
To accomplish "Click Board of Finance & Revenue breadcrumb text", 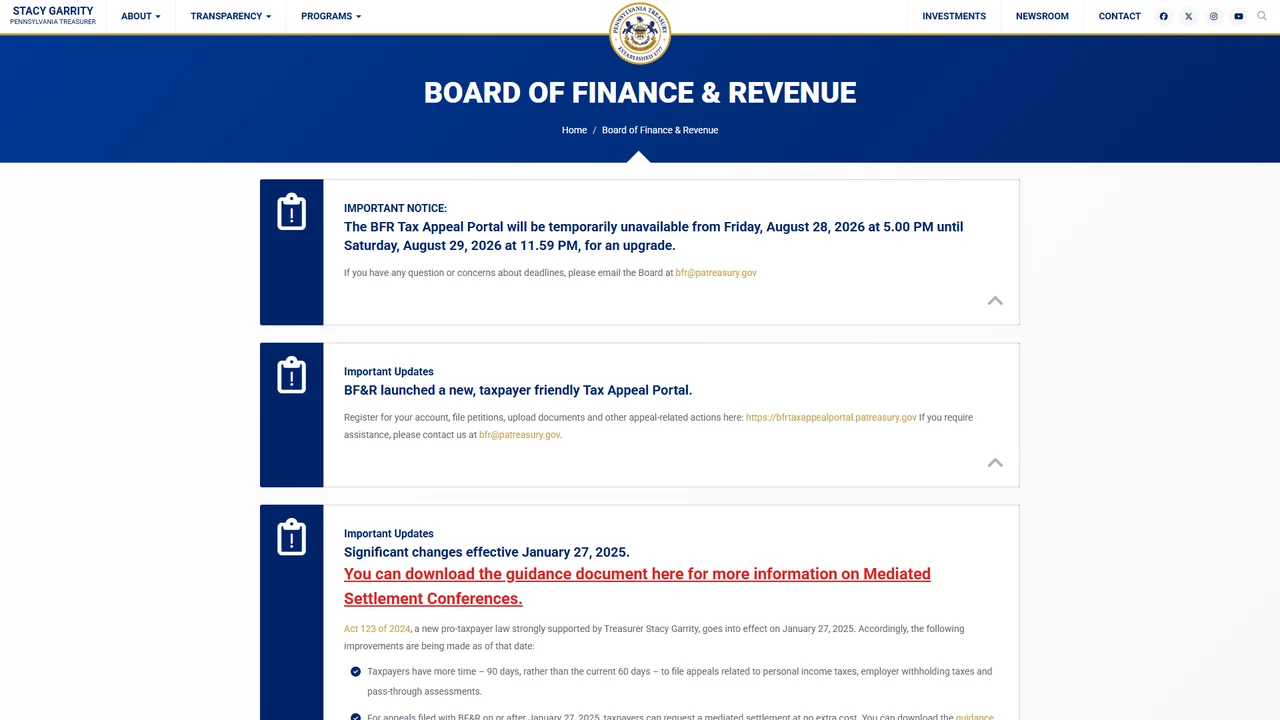I will 660,130.
